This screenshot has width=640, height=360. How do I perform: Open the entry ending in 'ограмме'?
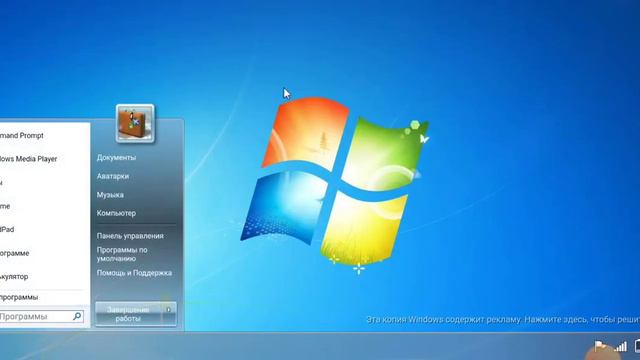15,253
